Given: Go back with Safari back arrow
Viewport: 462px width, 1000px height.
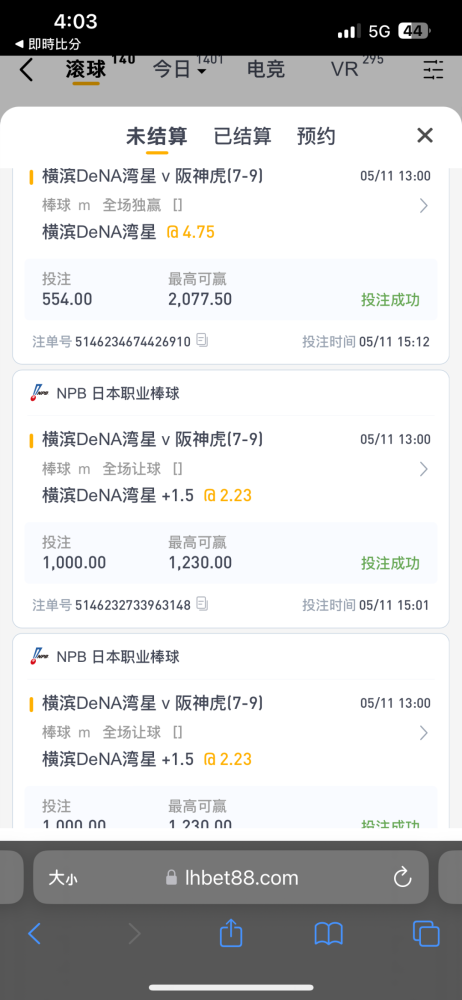Looking at the screenshot, I should (34, 934).
